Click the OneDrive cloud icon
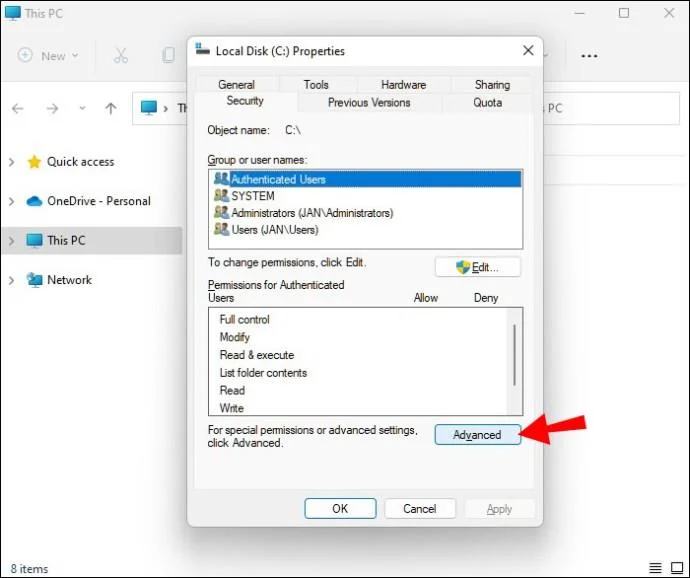690x578 pixels. 34,201
